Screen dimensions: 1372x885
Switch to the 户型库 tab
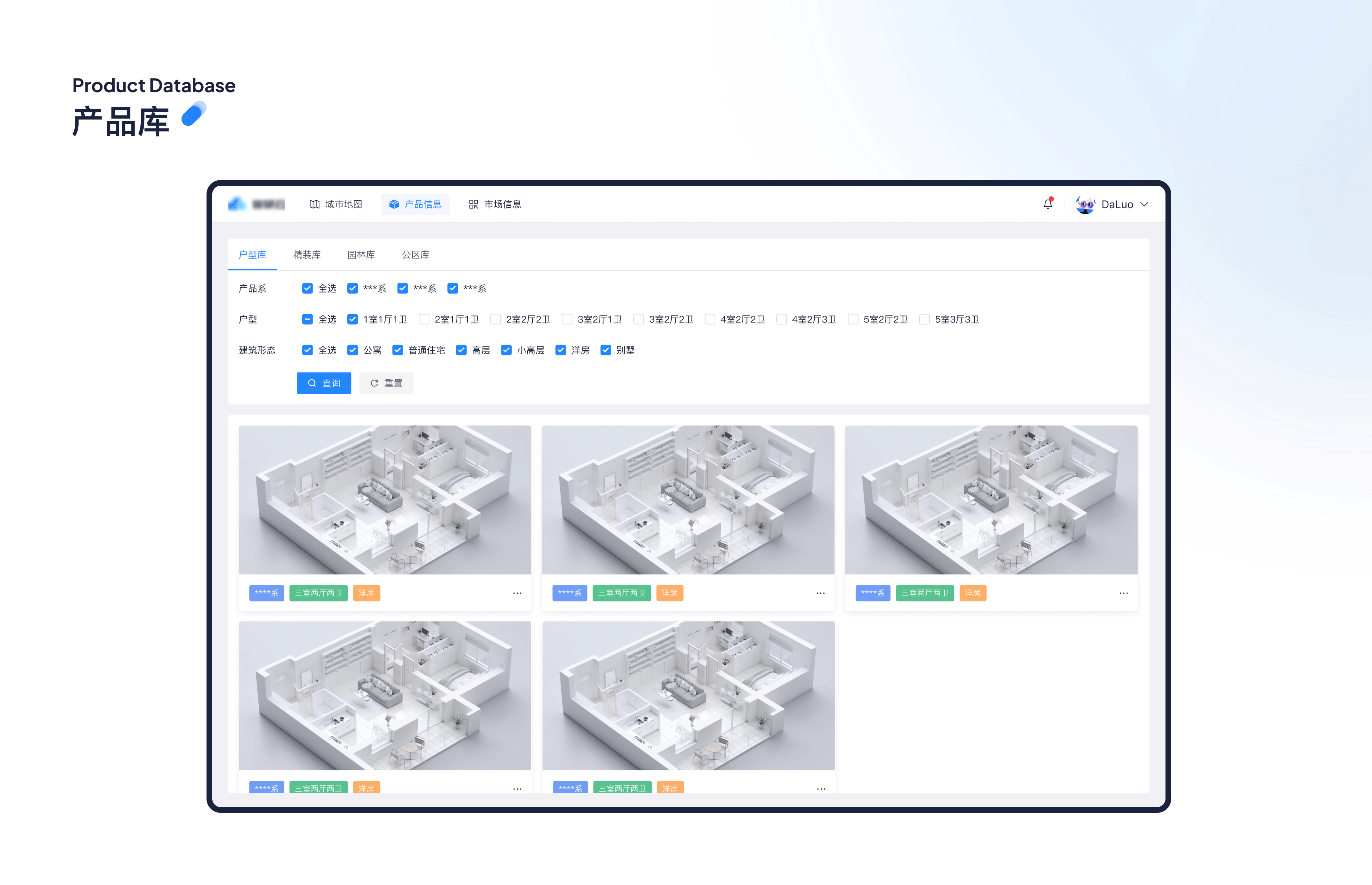252,255
